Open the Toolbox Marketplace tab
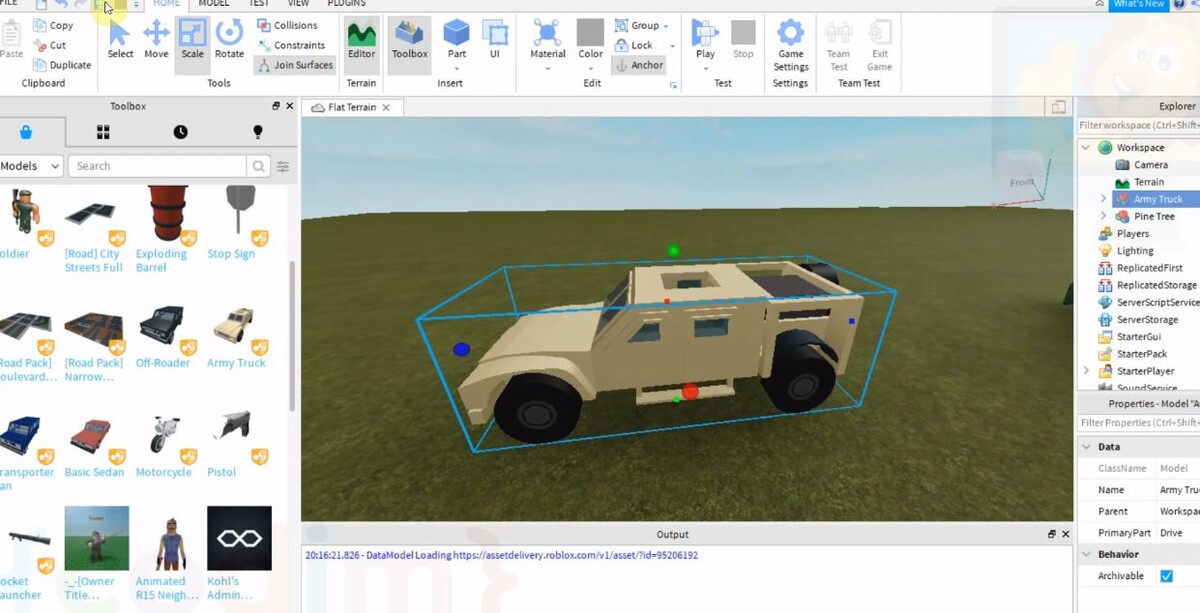This screenshot has height=613, width=1200. click(26, 132)
